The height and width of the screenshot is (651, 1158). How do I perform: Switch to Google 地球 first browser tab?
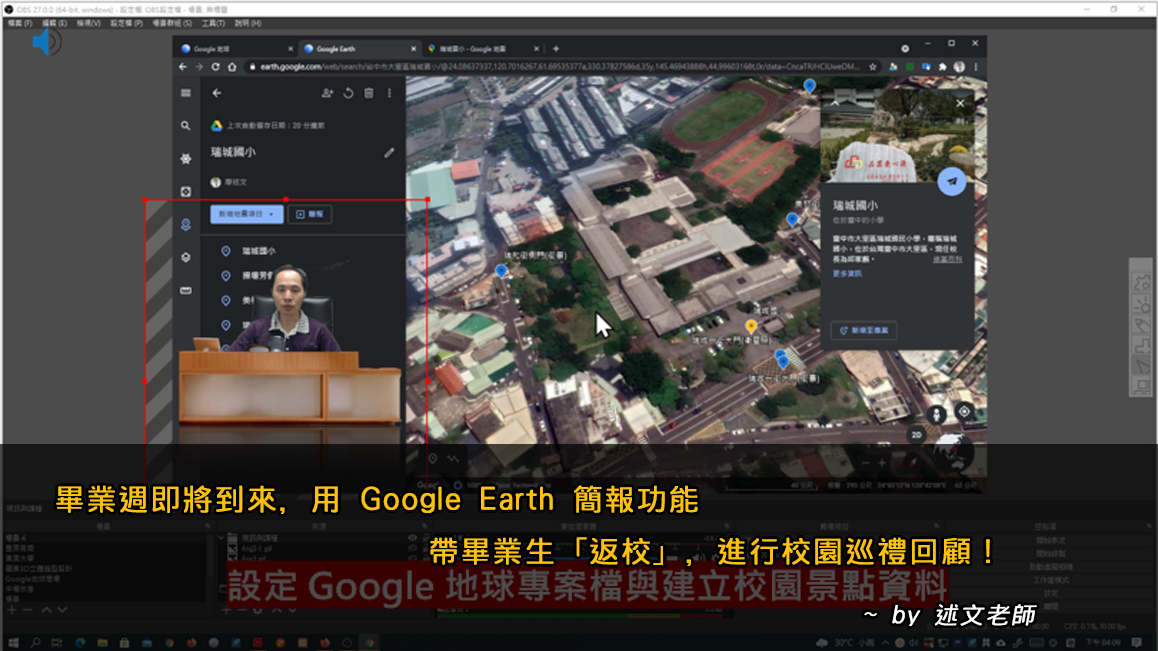tap(235, 49)
